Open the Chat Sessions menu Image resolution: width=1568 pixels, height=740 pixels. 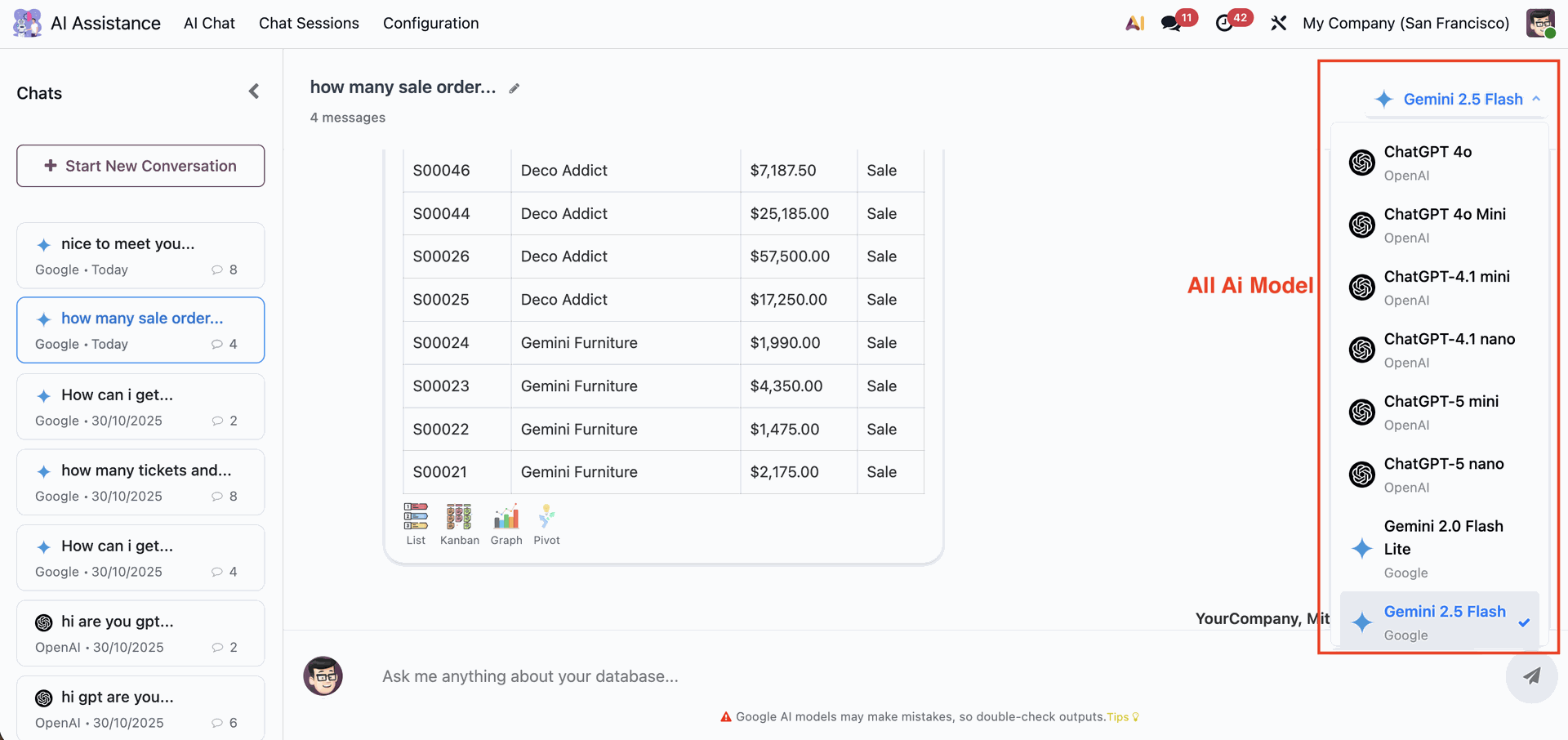coord(309,23)
